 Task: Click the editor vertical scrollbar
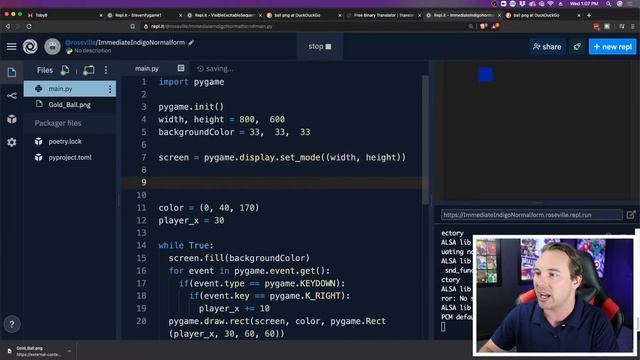tap(425, 139)
